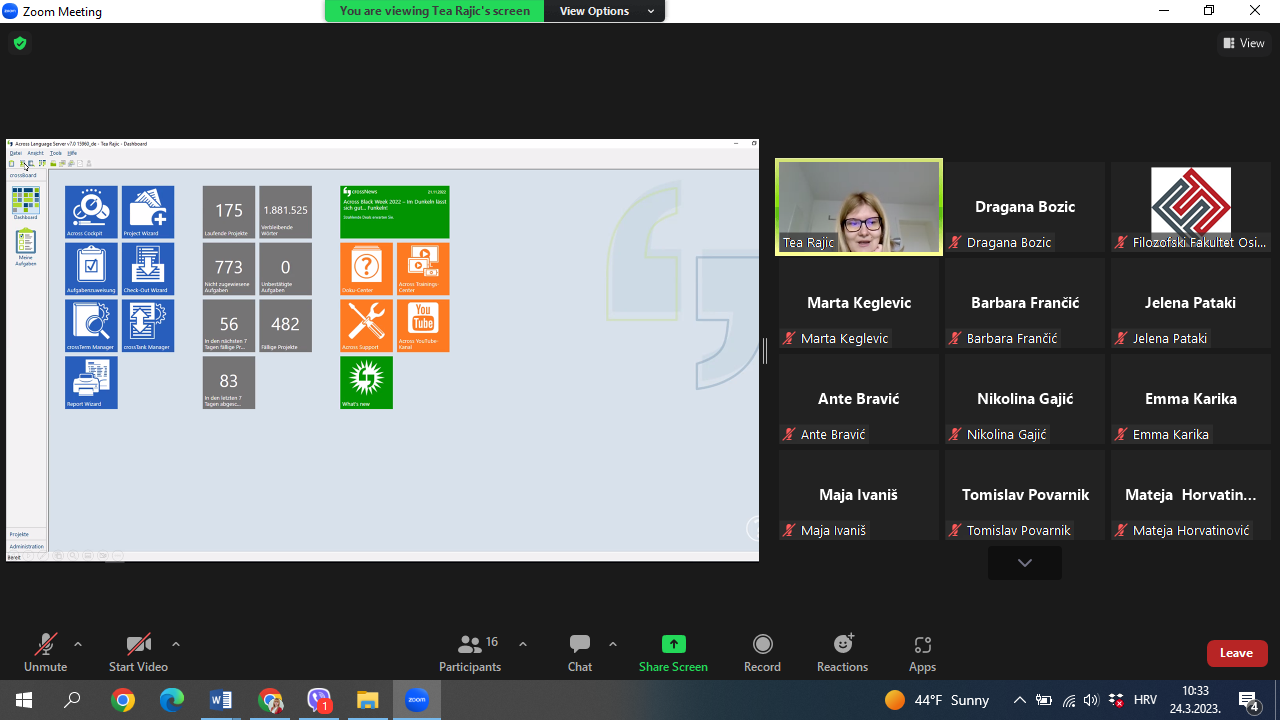Open Zoom Apps
Viewport: 1280px width, 720px height.
coord(922,653)
